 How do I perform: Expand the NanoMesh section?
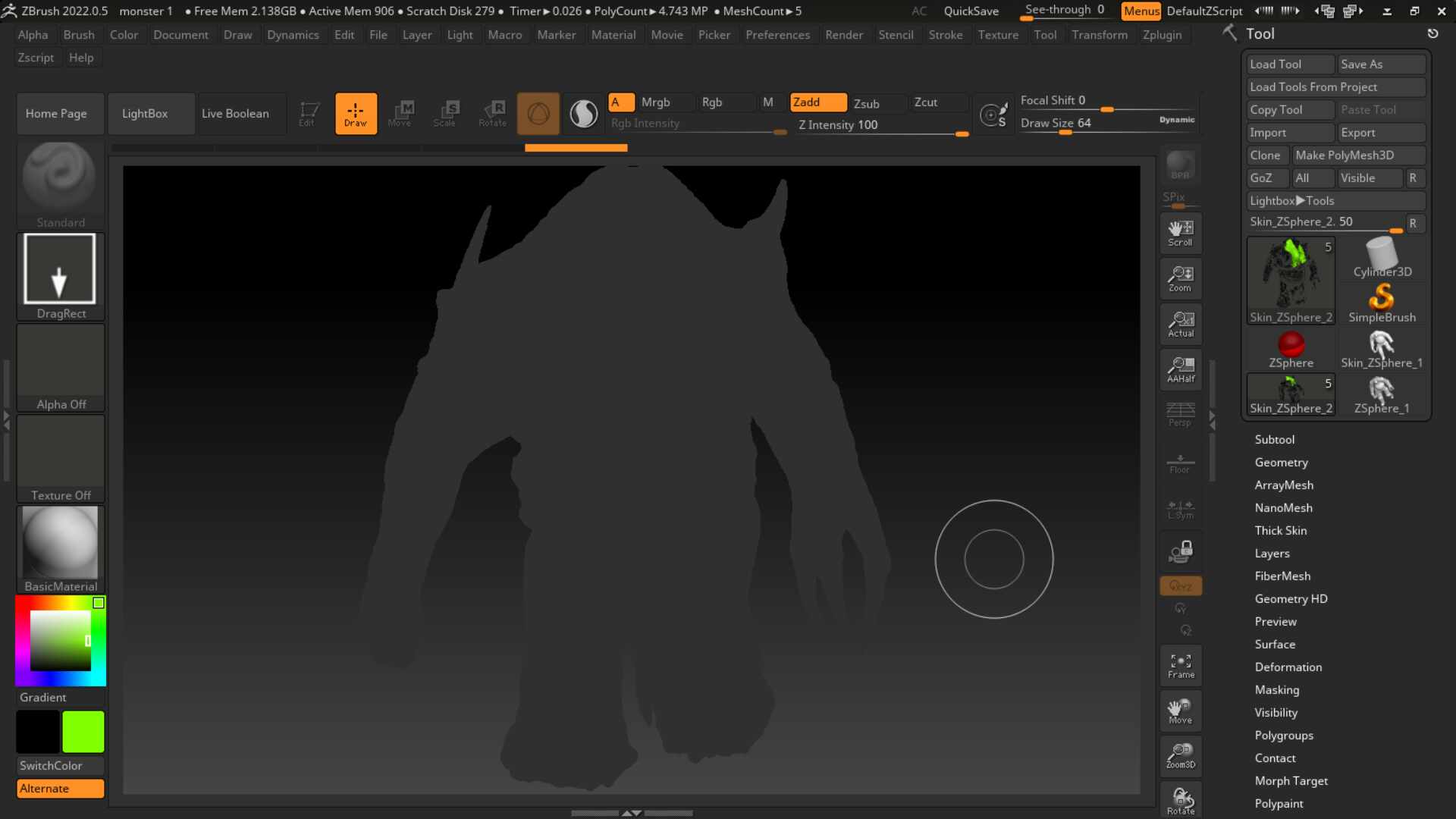(1283, 508)
